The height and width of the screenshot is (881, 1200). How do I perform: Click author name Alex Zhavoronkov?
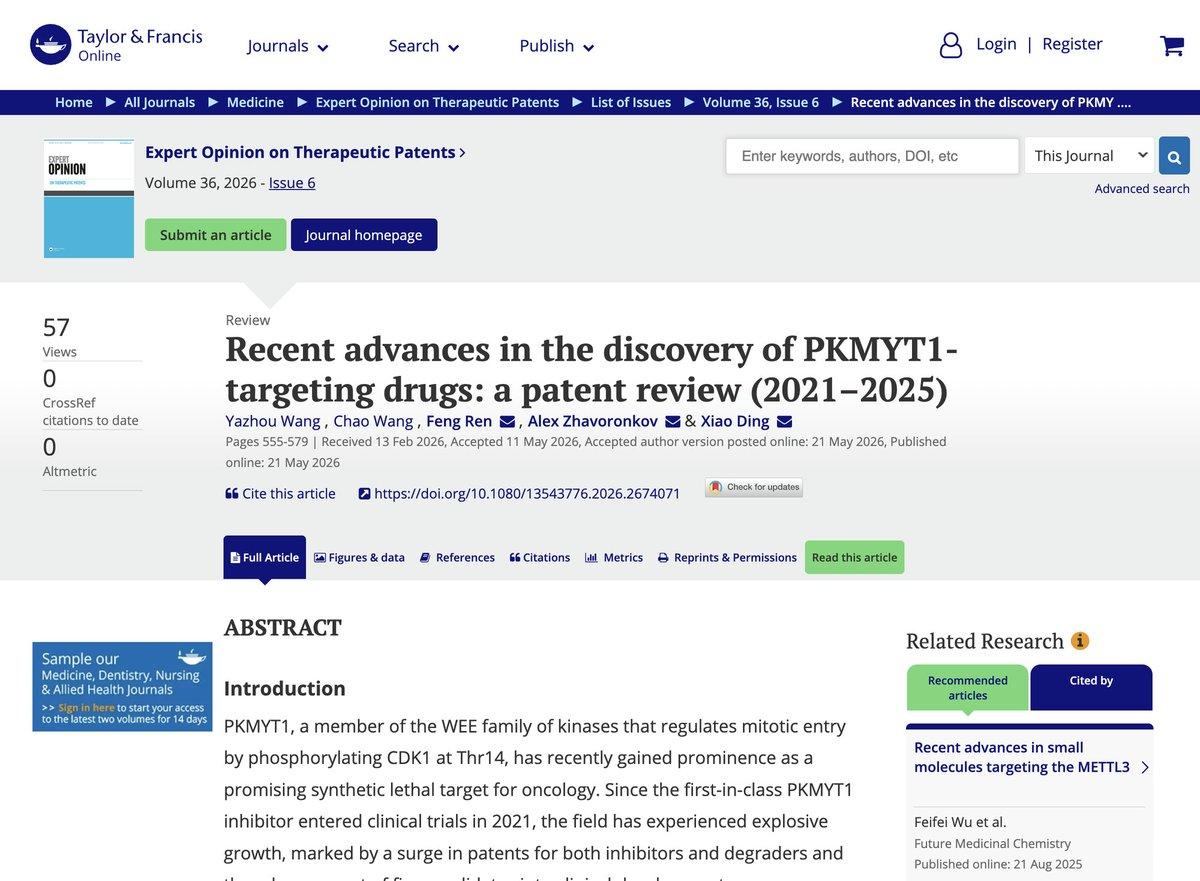point(593,421)
